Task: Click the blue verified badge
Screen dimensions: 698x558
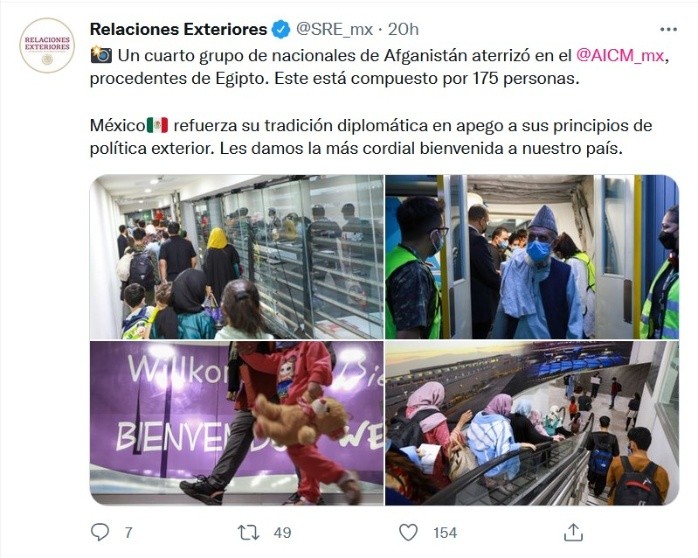Action: (x=281, y=29)
